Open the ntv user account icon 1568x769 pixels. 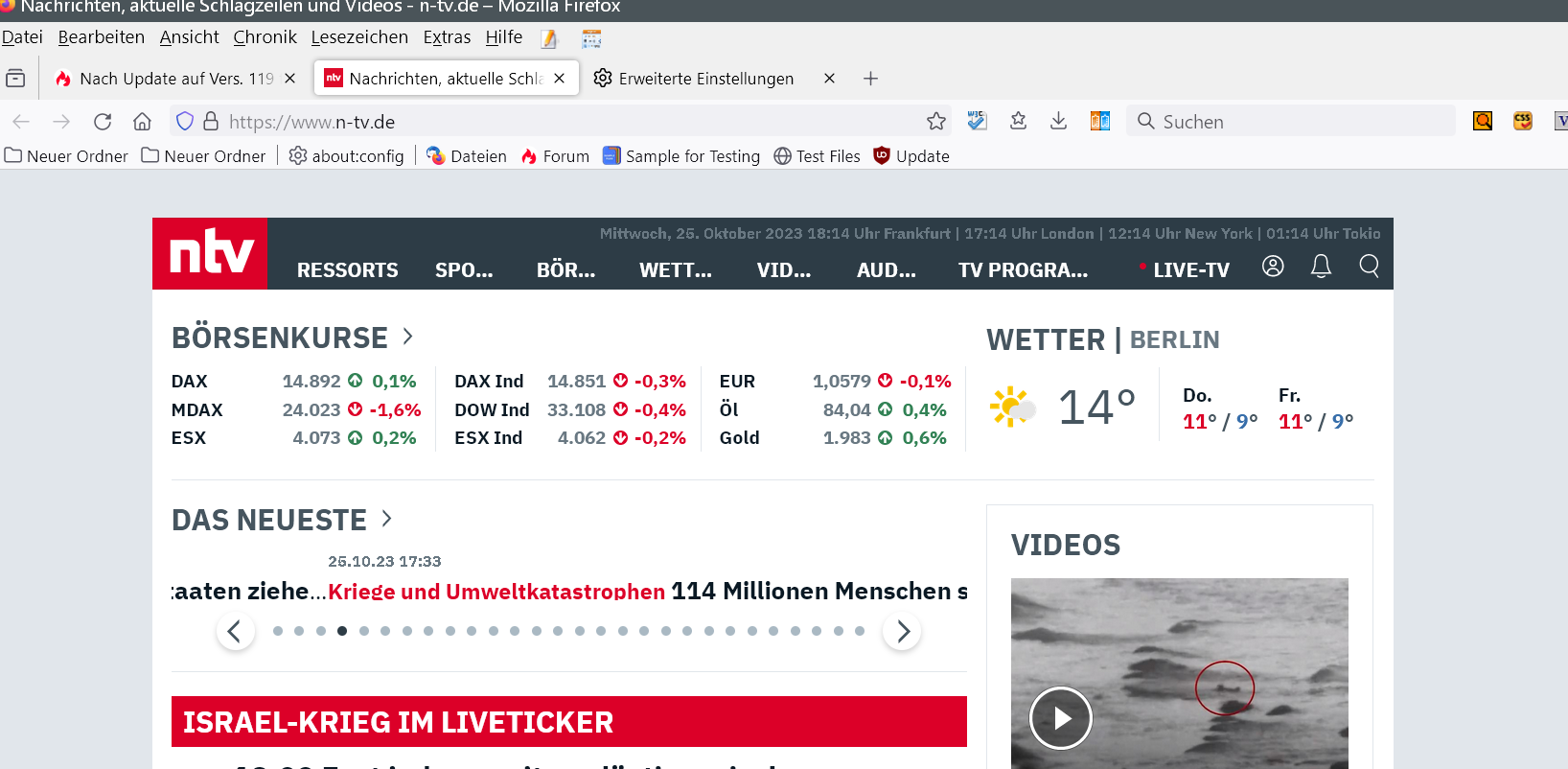tap(1273, 267)
